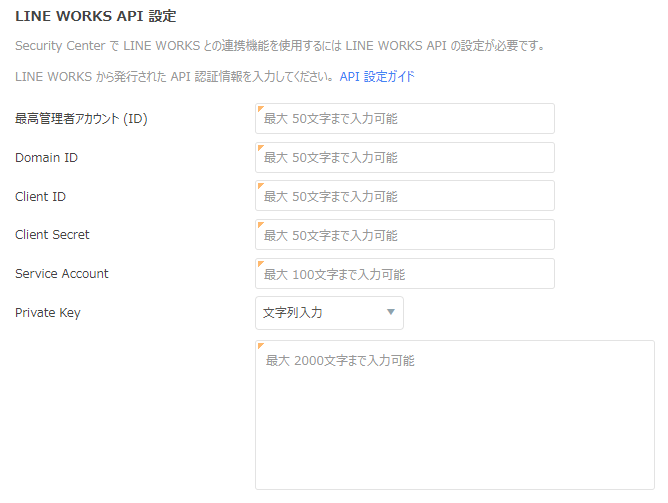Image resolution: width=668 pixels, height=503 pixels.
Task: Click the orange corner marker on Domain ID field
Action: coord(259,146)
